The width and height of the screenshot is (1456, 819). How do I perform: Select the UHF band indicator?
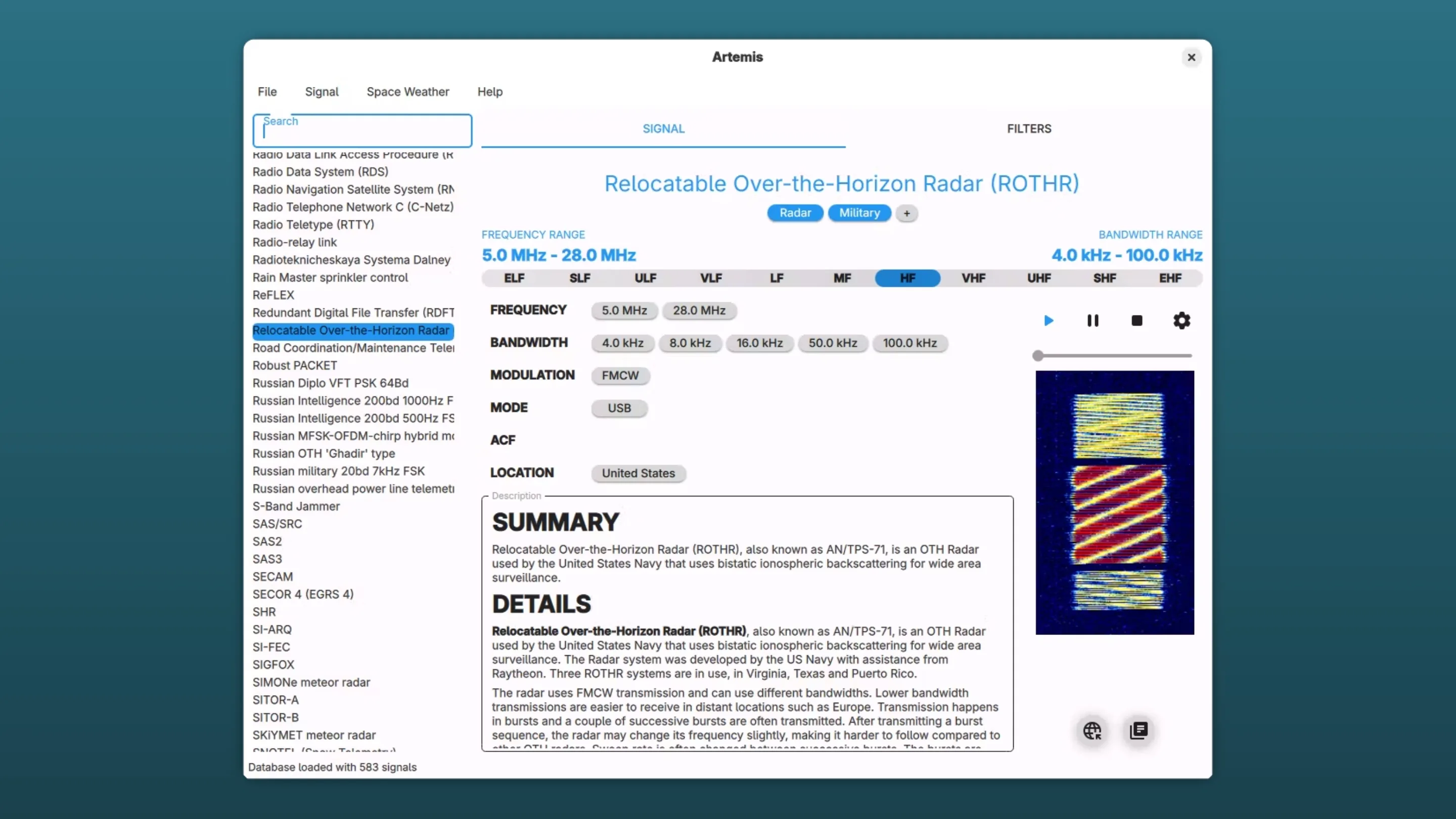point(1039,278)
